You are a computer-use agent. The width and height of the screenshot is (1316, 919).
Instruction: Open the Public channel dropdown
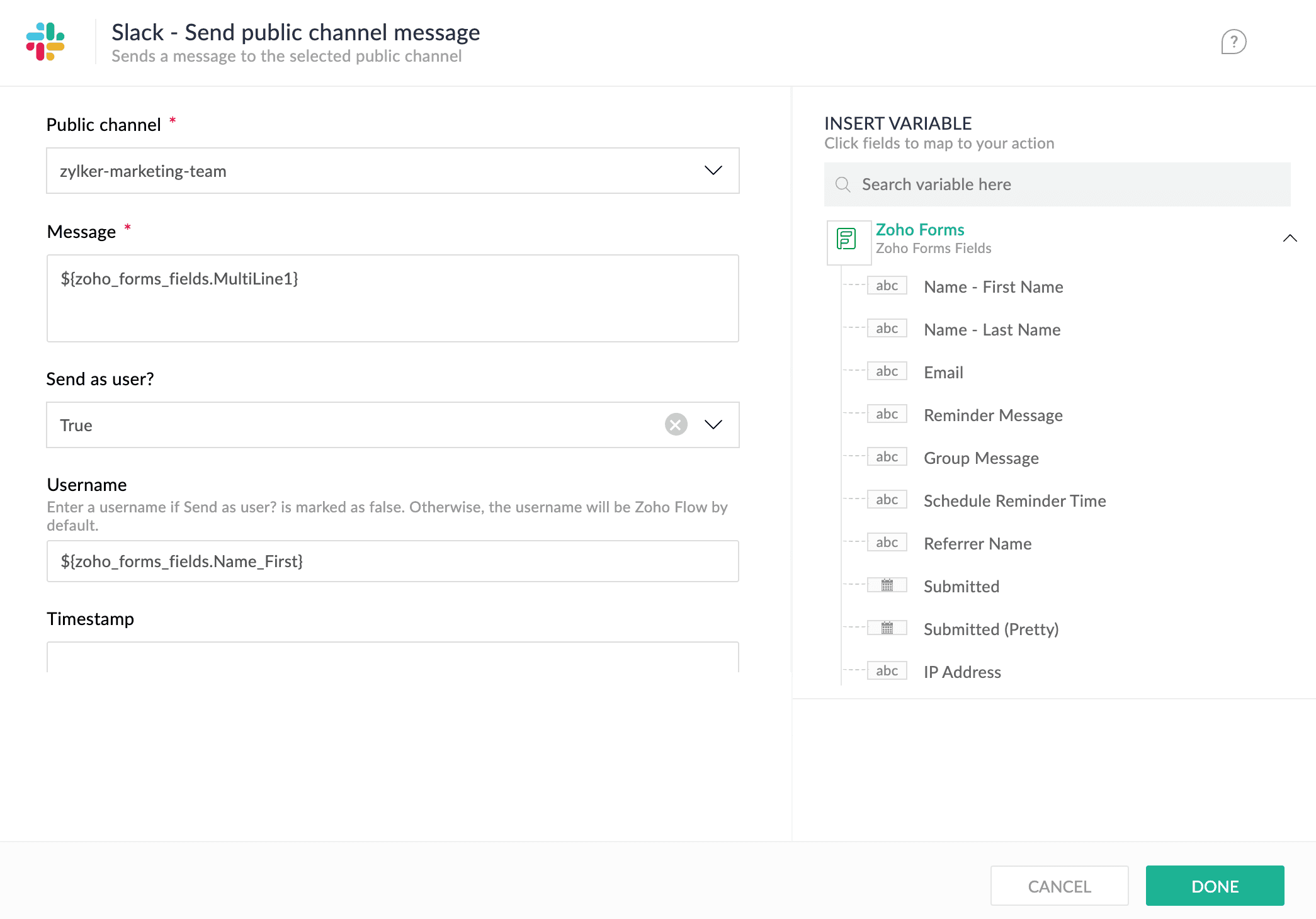(393, 171)
